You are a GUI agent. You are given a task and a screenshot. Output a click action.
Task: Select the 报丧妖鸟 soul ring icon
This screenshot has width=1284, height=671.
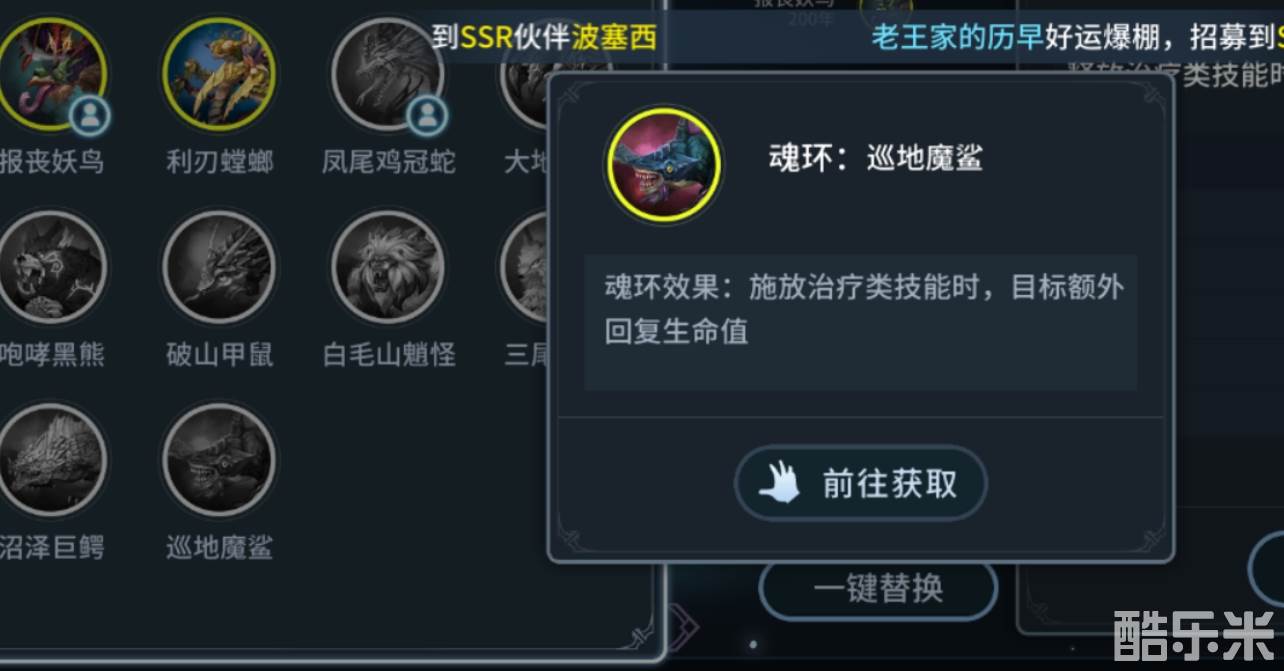click(50, 73)
